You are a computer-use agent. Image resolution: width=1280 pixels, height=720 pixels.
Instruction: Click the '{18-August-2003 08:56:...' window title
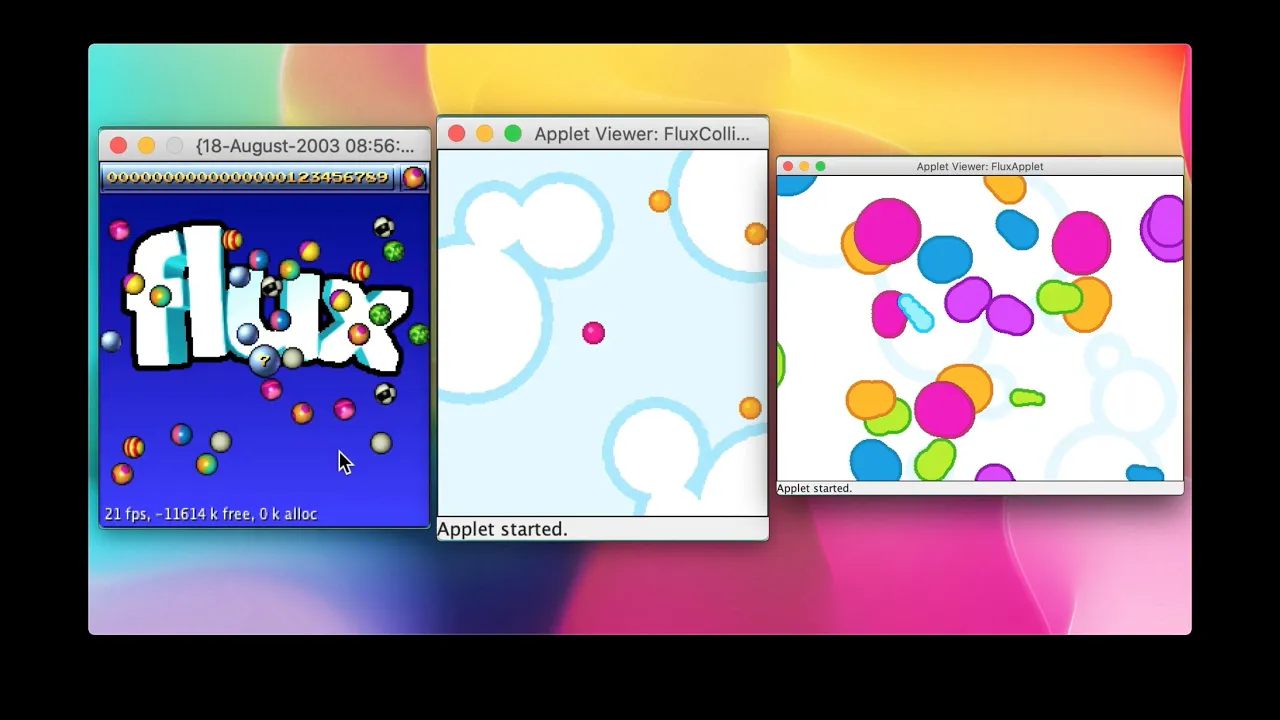point(305,146)
